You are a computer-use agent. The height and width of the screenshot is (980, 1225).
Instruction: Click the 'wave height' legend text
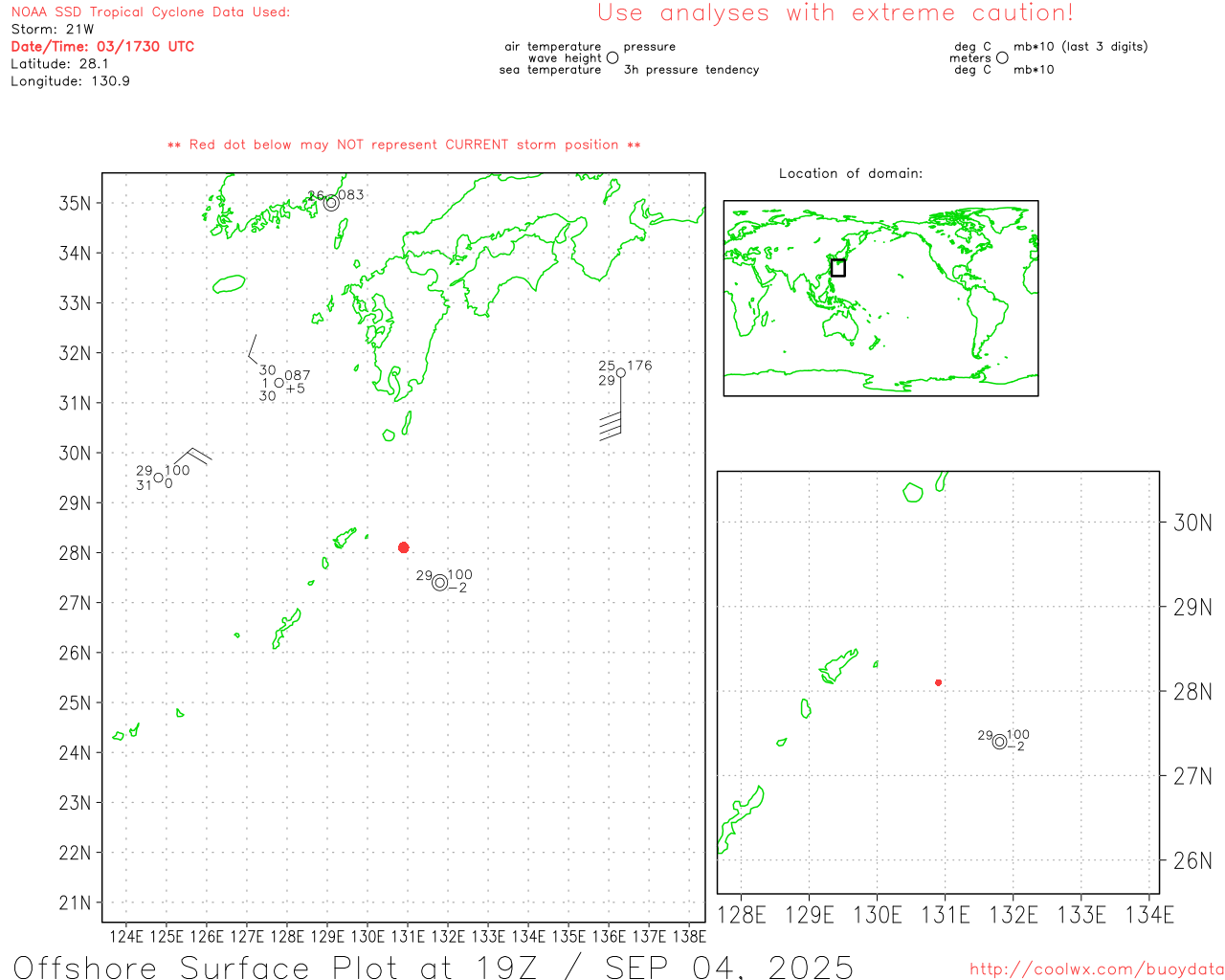pos(565,58)
